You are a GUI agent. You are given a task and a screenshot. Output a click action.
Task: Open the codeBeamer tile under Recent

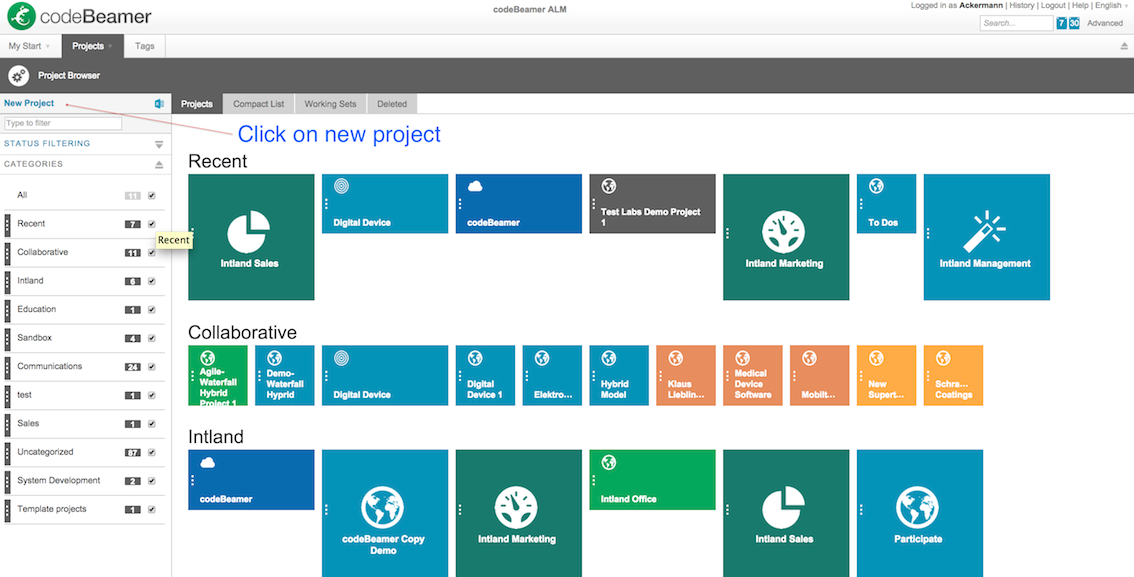pos(519,204)
